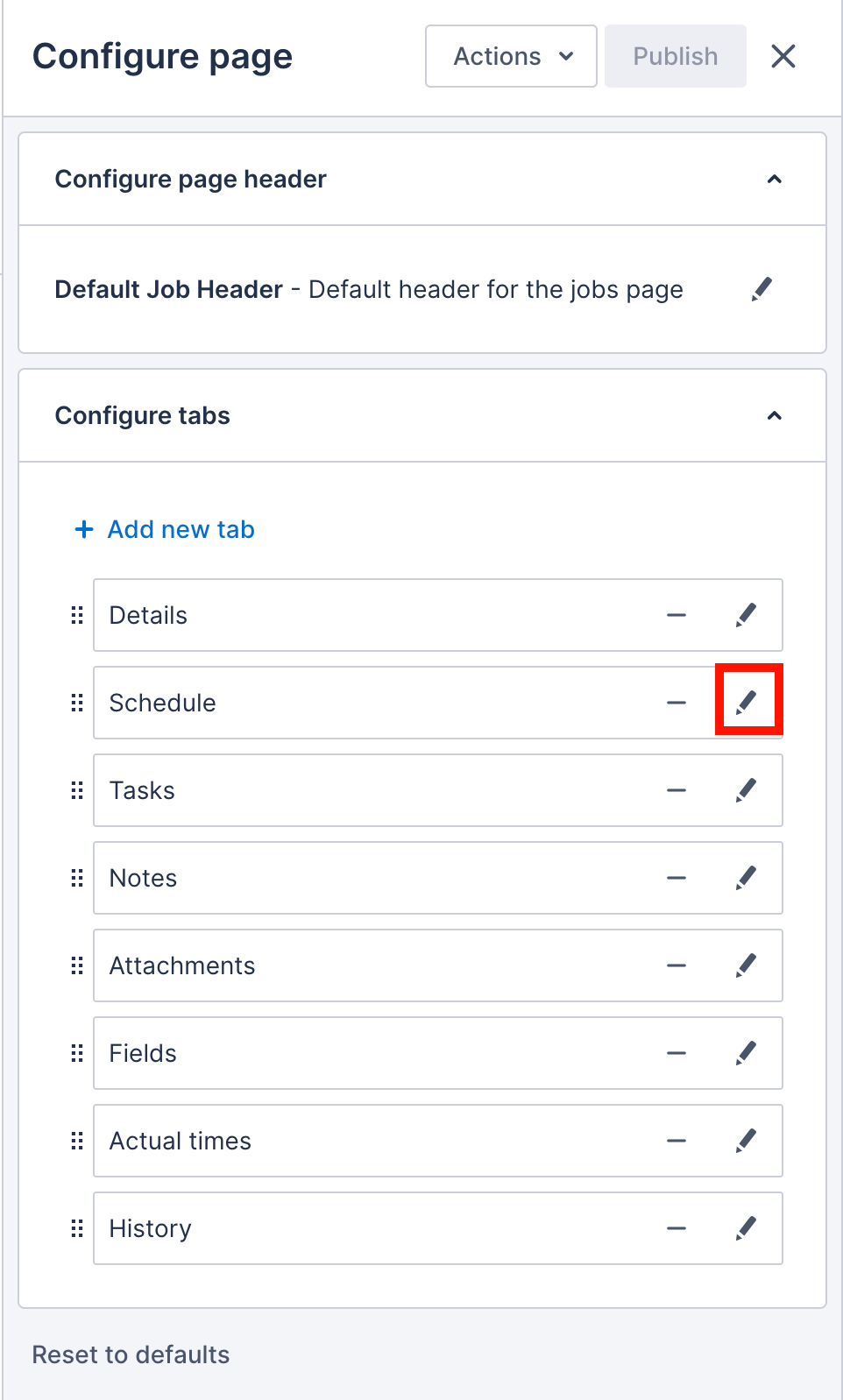
Task: Collapse the Configure page header section
Action: pos(774,180)
